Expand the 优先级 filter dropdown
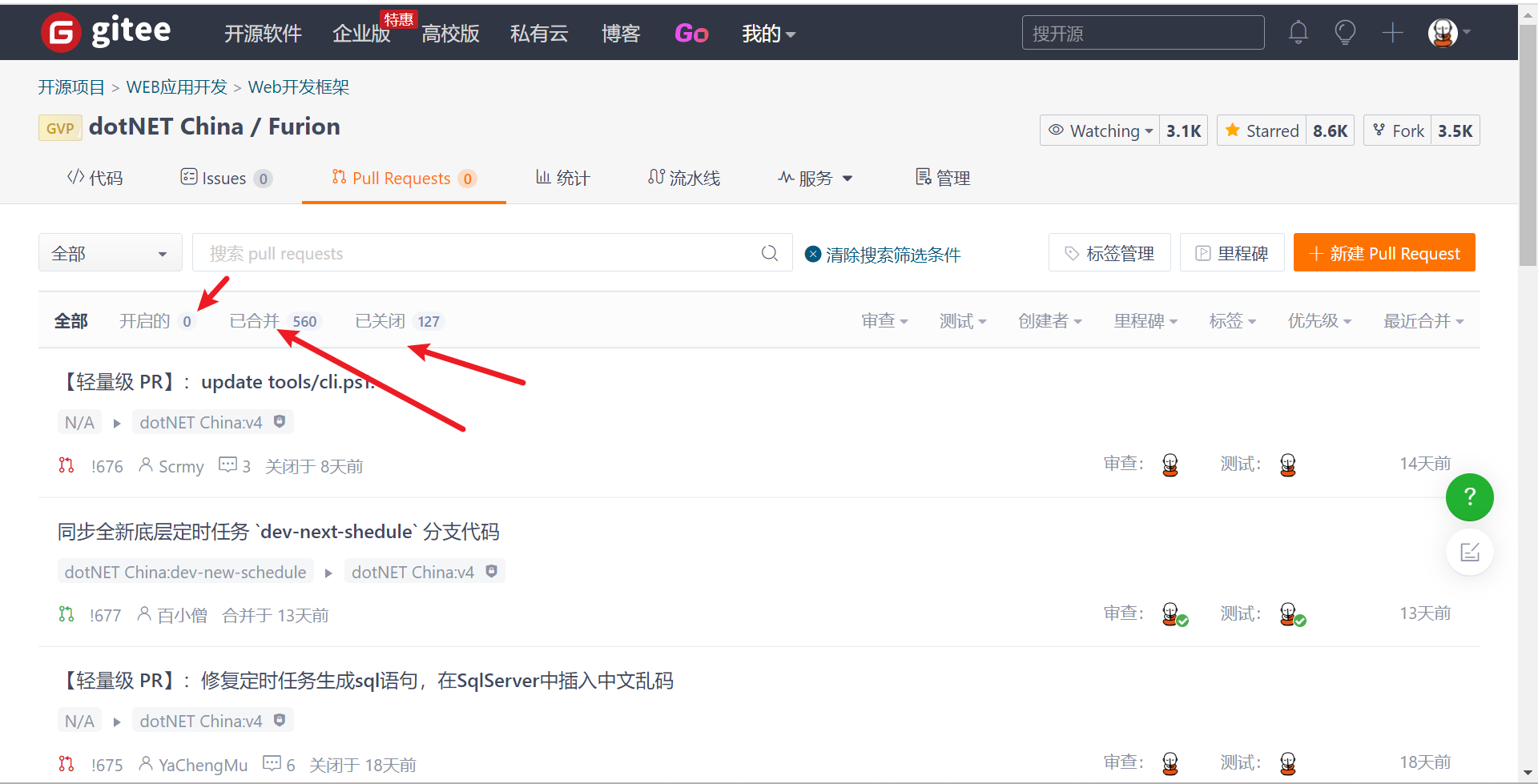1538x784 pixels. click(1320, 321)
